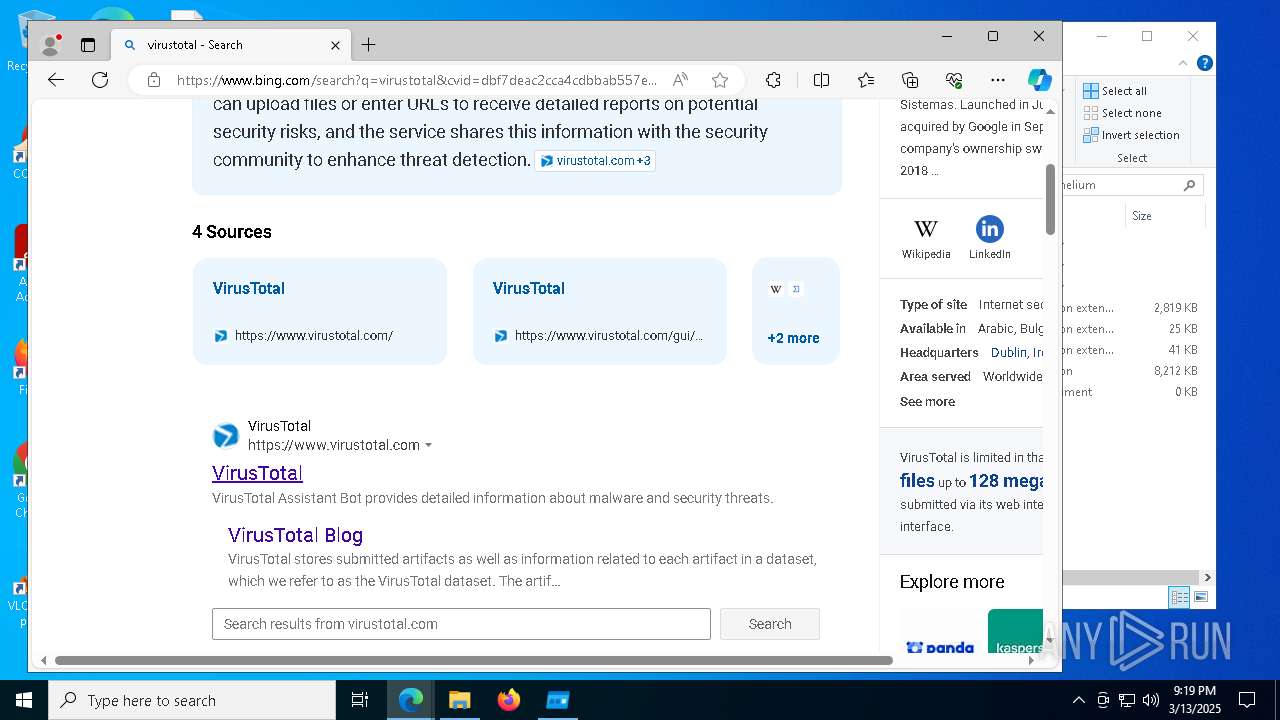
Task: Open the Favorites list icon
Action: (x=866, y=80)
